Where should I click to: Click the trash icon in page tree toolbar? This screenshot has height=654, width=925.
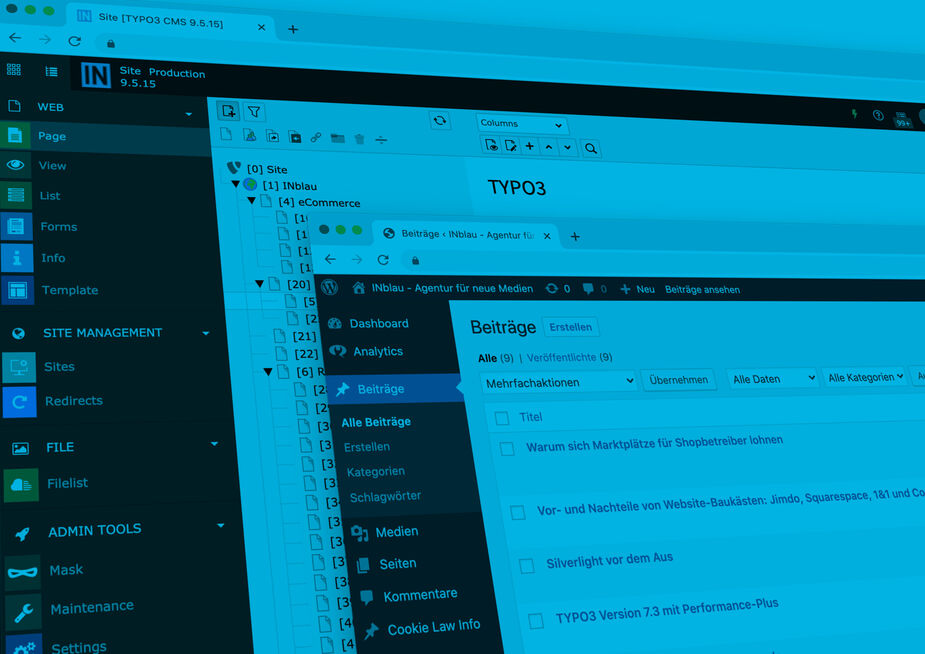[x=359, y=139]
